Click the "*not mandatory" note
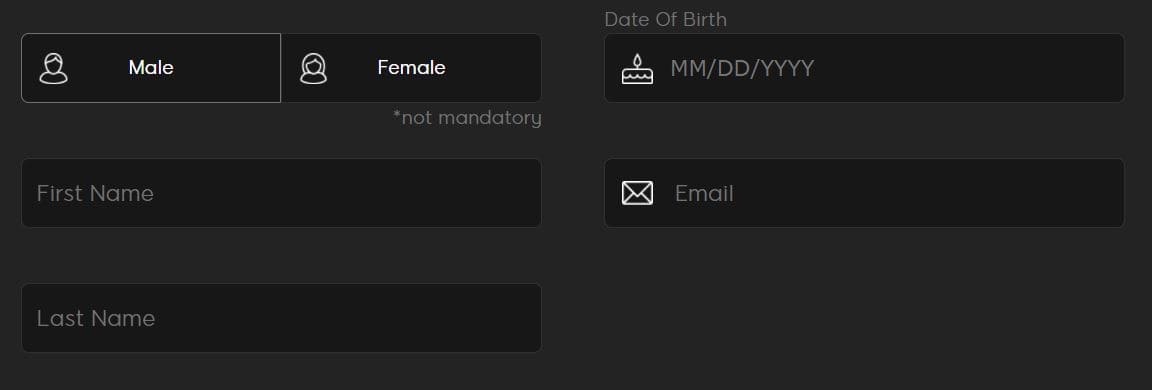The height and width of the screenshot is (390, 1152). click(x=467, y=118)
